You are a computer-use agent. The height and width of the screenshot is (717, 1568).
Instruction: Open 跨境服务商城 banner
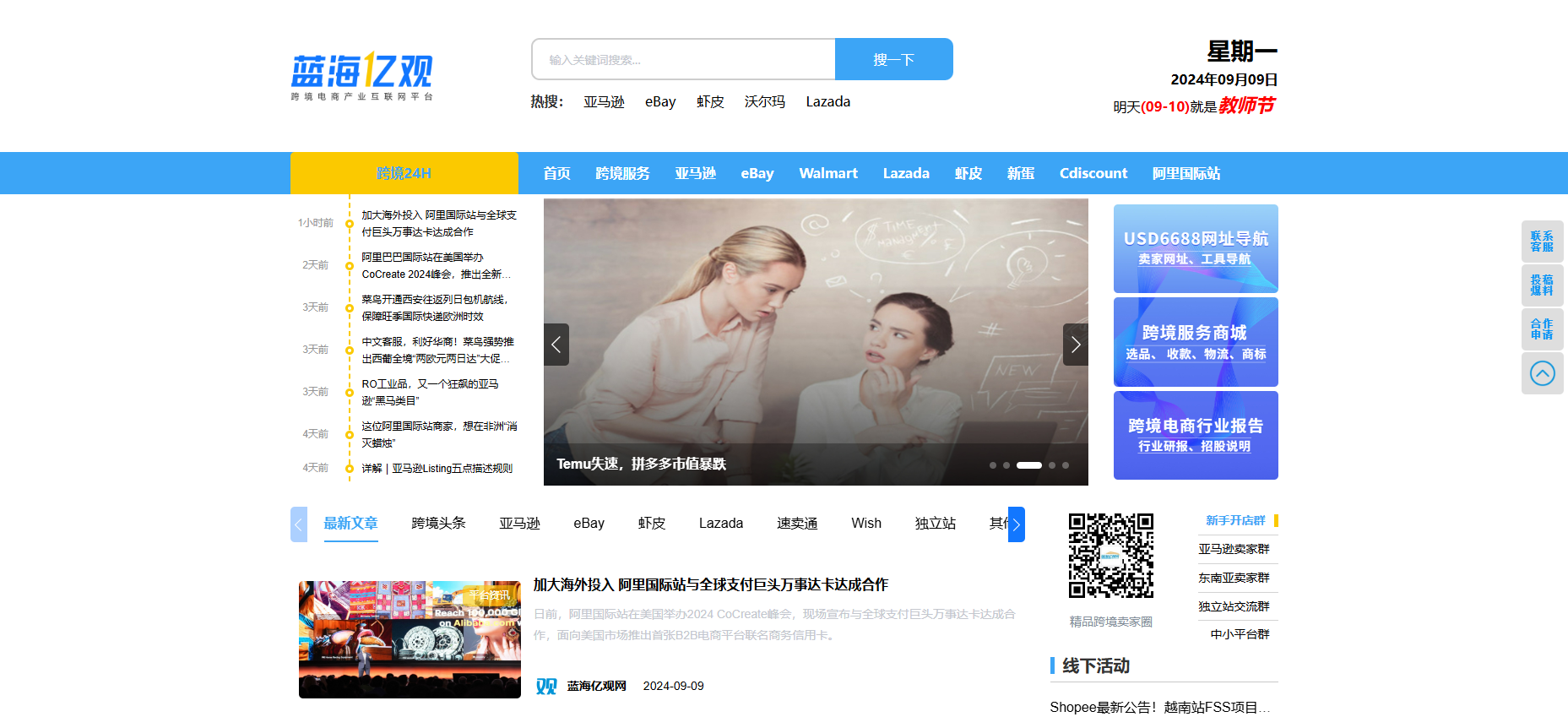pyautogui.click(x=1196, y=342)
